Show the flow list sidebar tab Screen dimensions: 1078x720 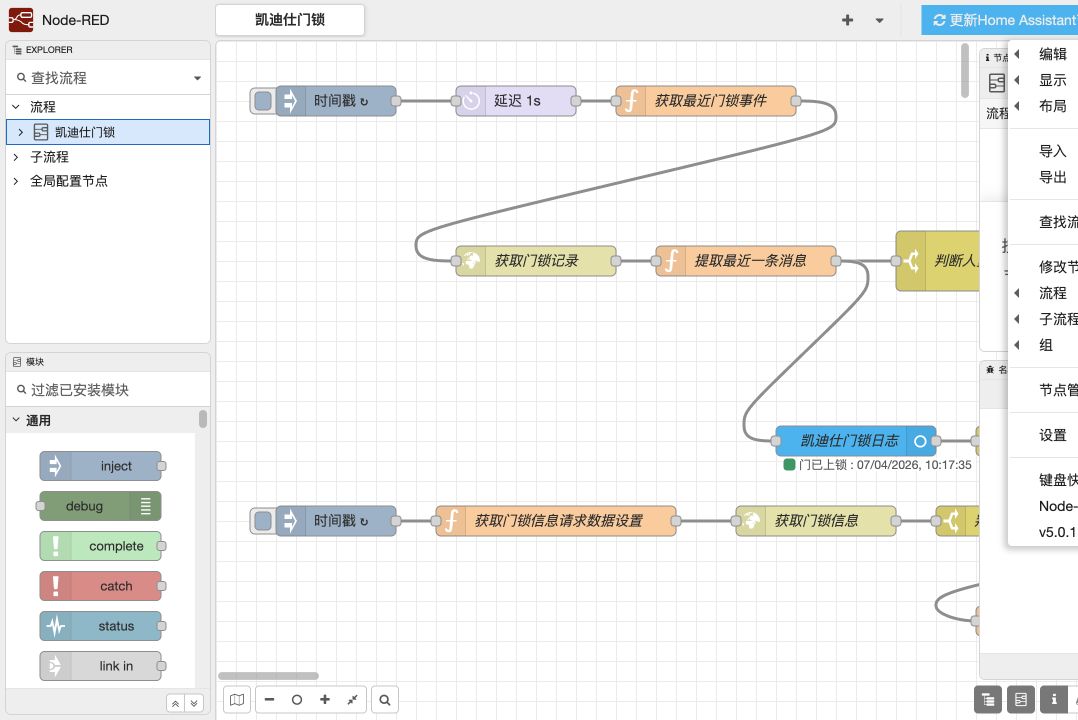(1021, 700)
